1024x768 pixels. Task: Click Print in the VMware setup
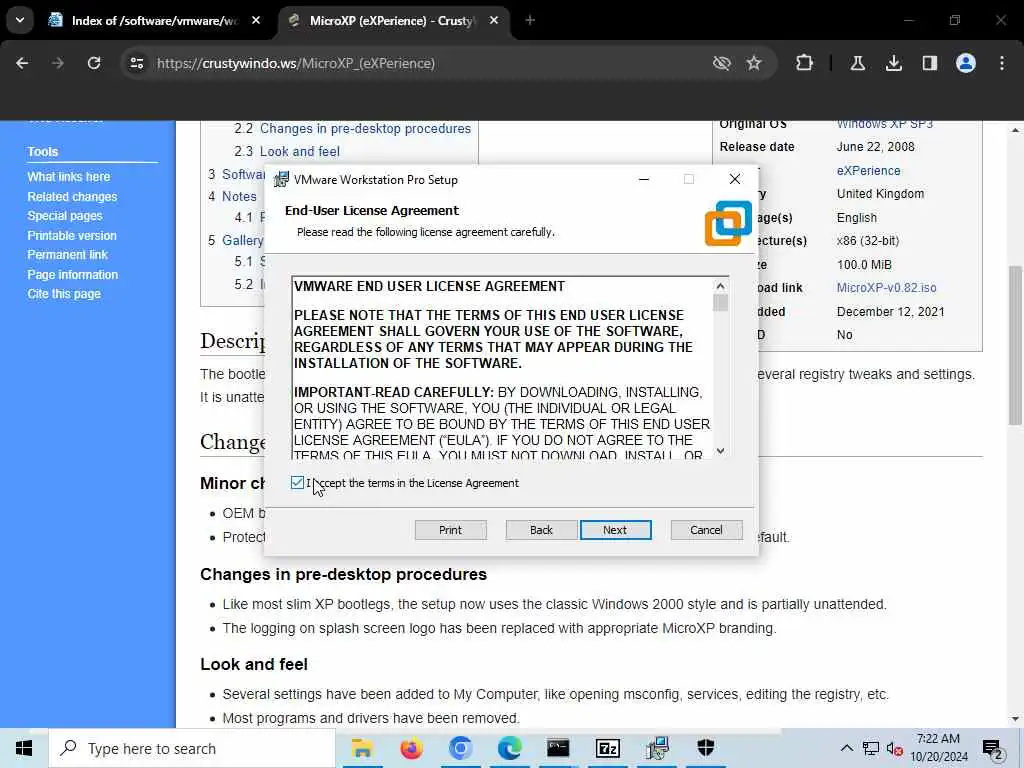coord(451,530)
